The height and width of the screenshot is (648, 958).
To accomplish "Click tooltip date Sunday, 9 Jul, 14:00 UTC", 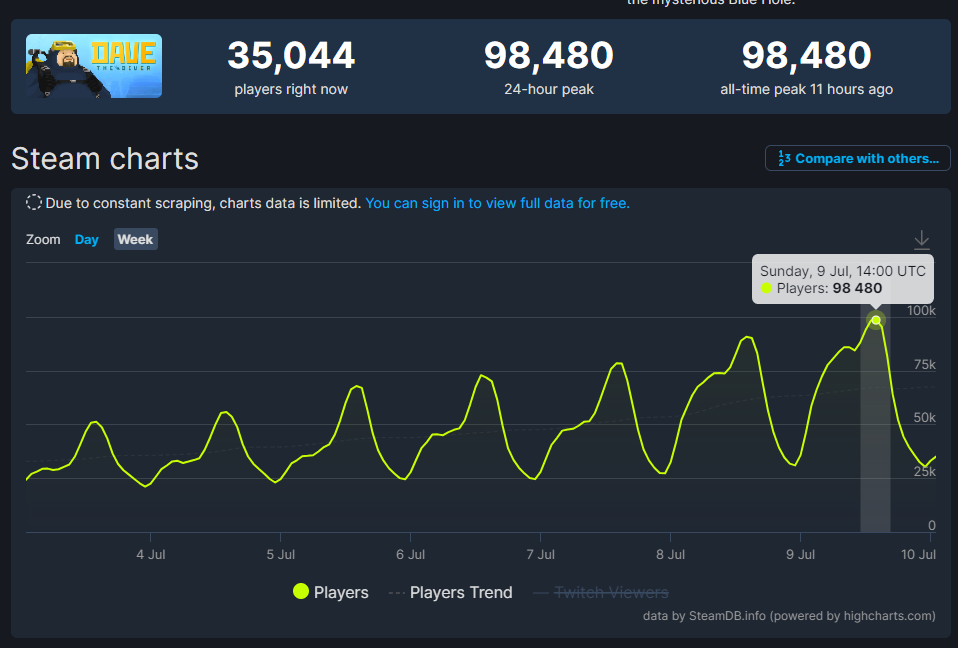I will [x=843, y=271].
